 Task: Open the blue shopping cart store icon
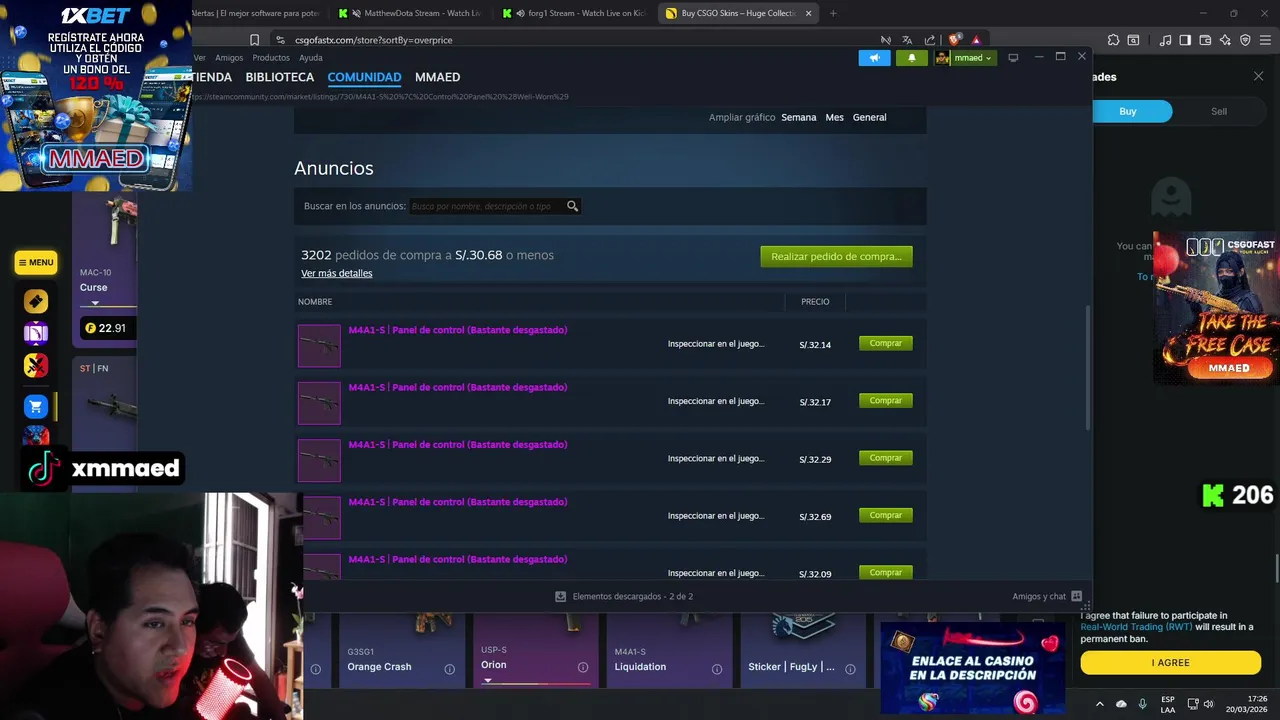pos(36,407)
